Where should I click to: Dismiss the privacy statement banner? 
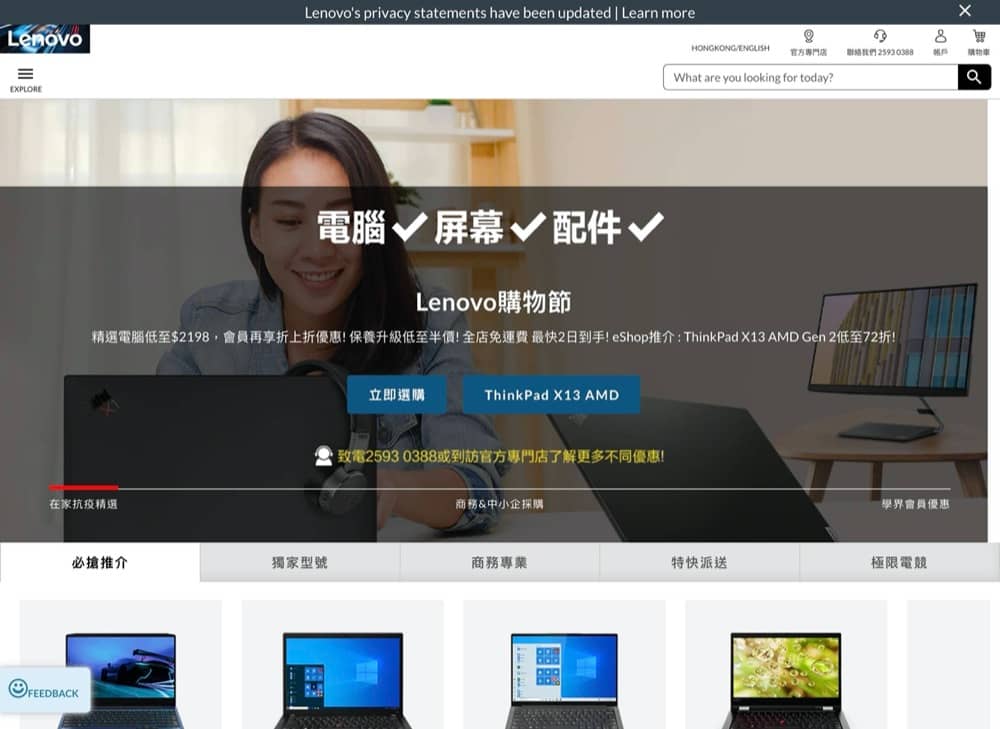coord(965,11)
